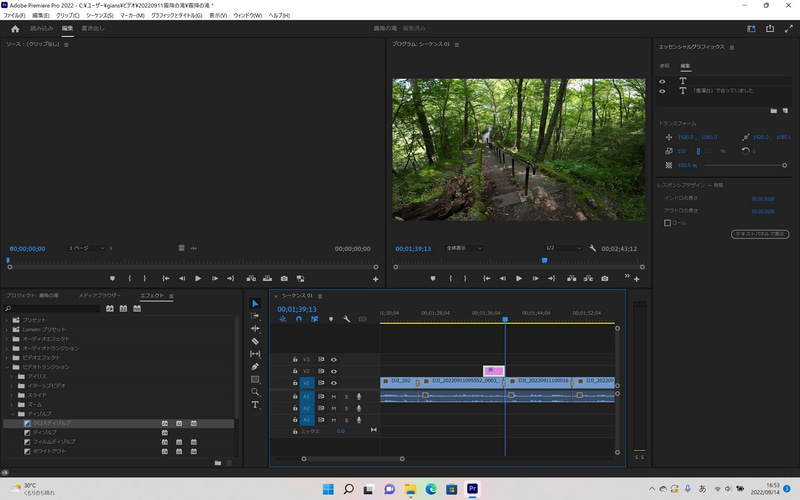Screen dimensions: 800x500
Task: Select the Type tool in timeline toolbox
Action: (255, 405)
